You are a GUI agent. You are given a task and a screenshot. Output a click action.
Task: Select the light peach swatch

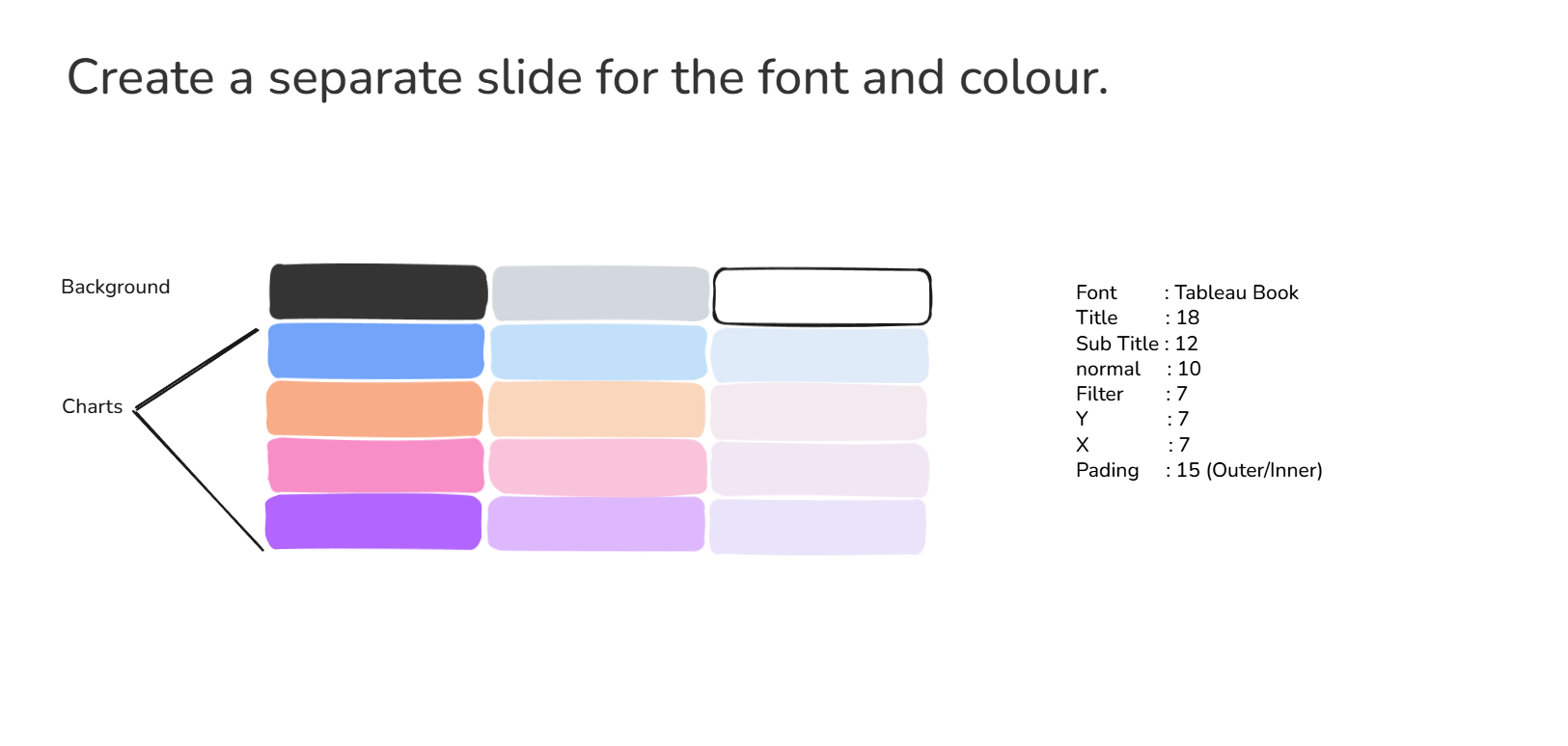[597, 410]
